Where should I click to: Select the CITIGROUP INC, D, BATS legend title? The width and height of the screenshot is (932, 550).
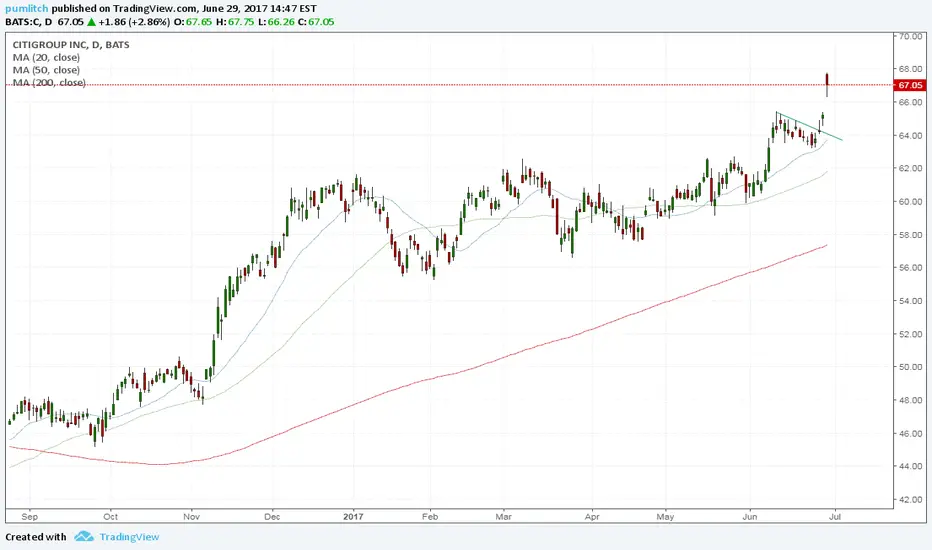coord(71,45)
